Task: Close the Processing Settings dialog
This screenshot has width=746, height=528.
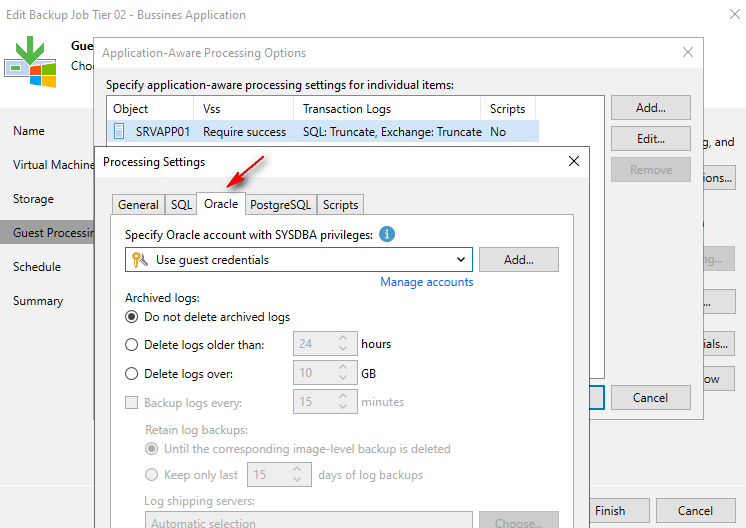Action: (573, 161)
